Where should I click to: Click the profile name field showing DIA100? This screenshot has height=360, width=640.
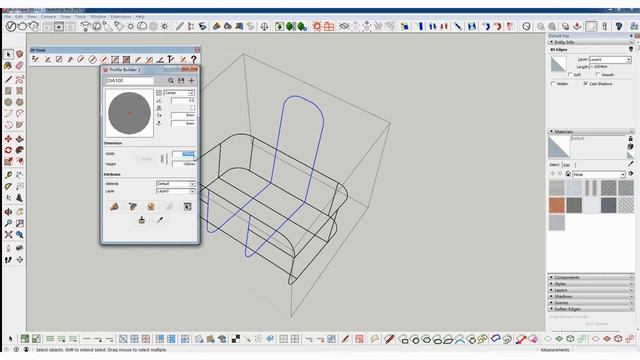pos(129,81)
